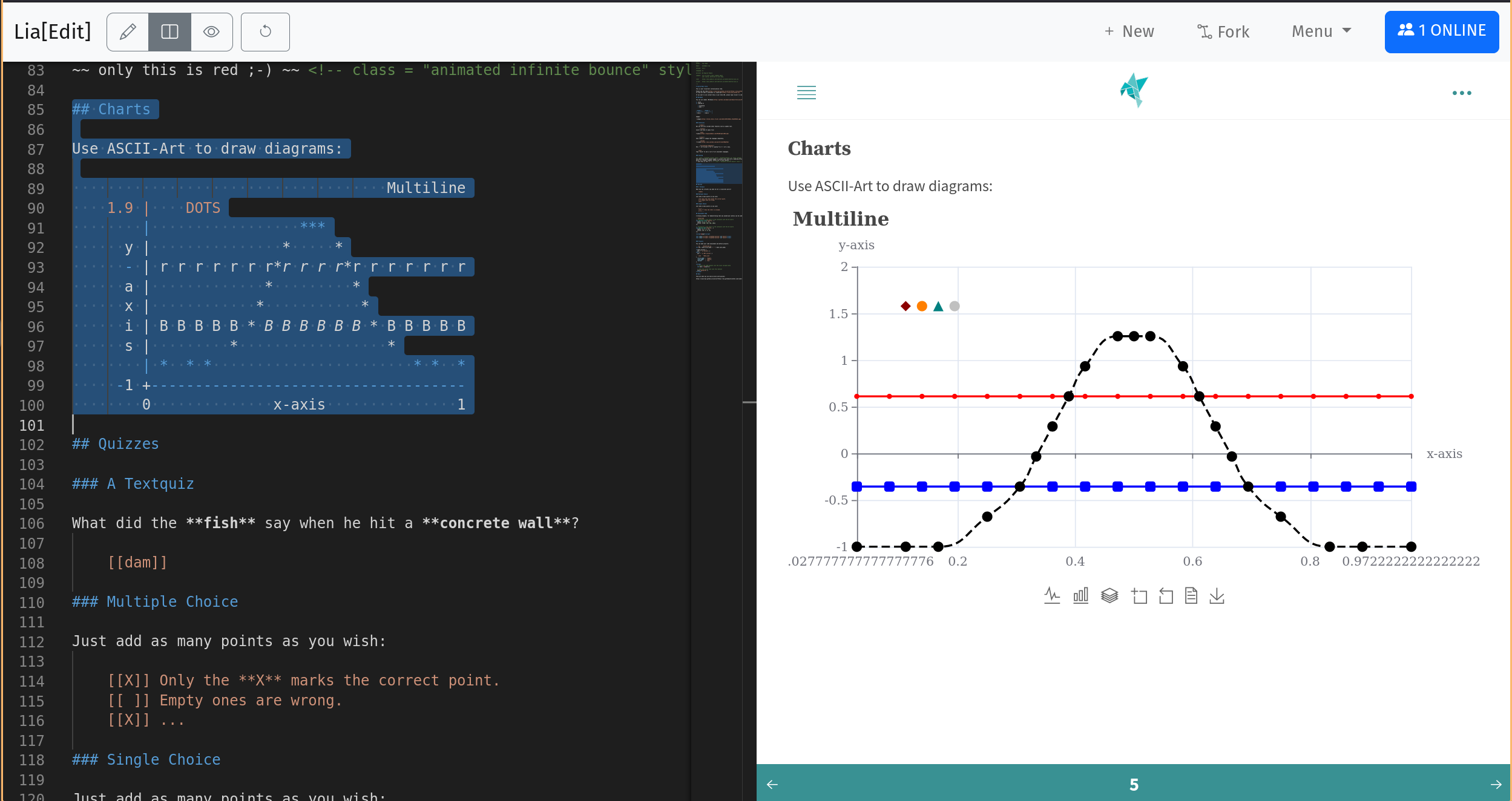
Task: Click the slide number 5 indicator
Action: (x=1134, y=785)
